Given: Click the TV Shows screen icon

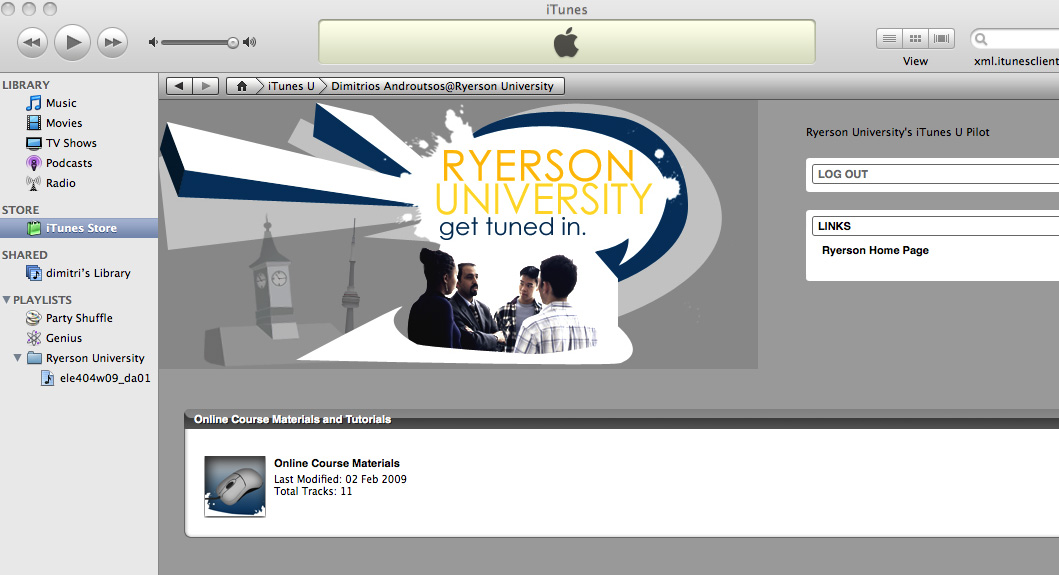Looking at the screenshot, I should point(33,143).
